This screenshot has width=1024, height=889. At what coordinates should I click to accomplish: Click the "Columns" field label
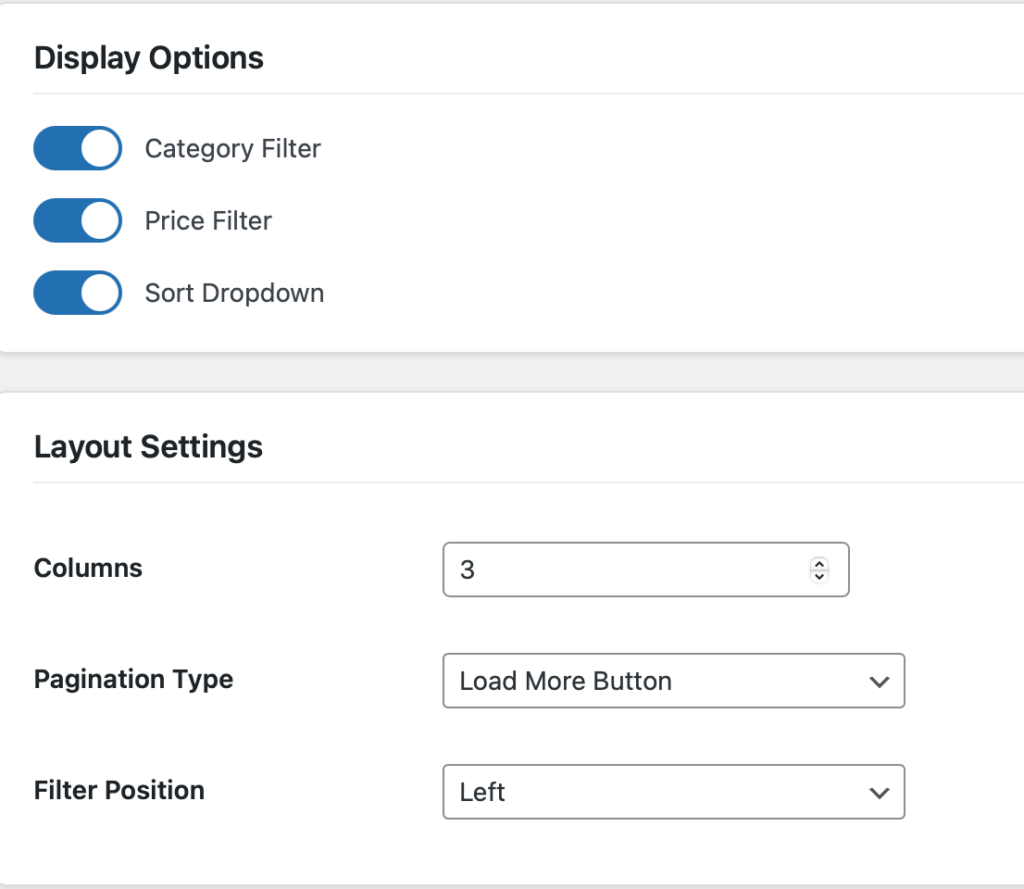point(88,568)
